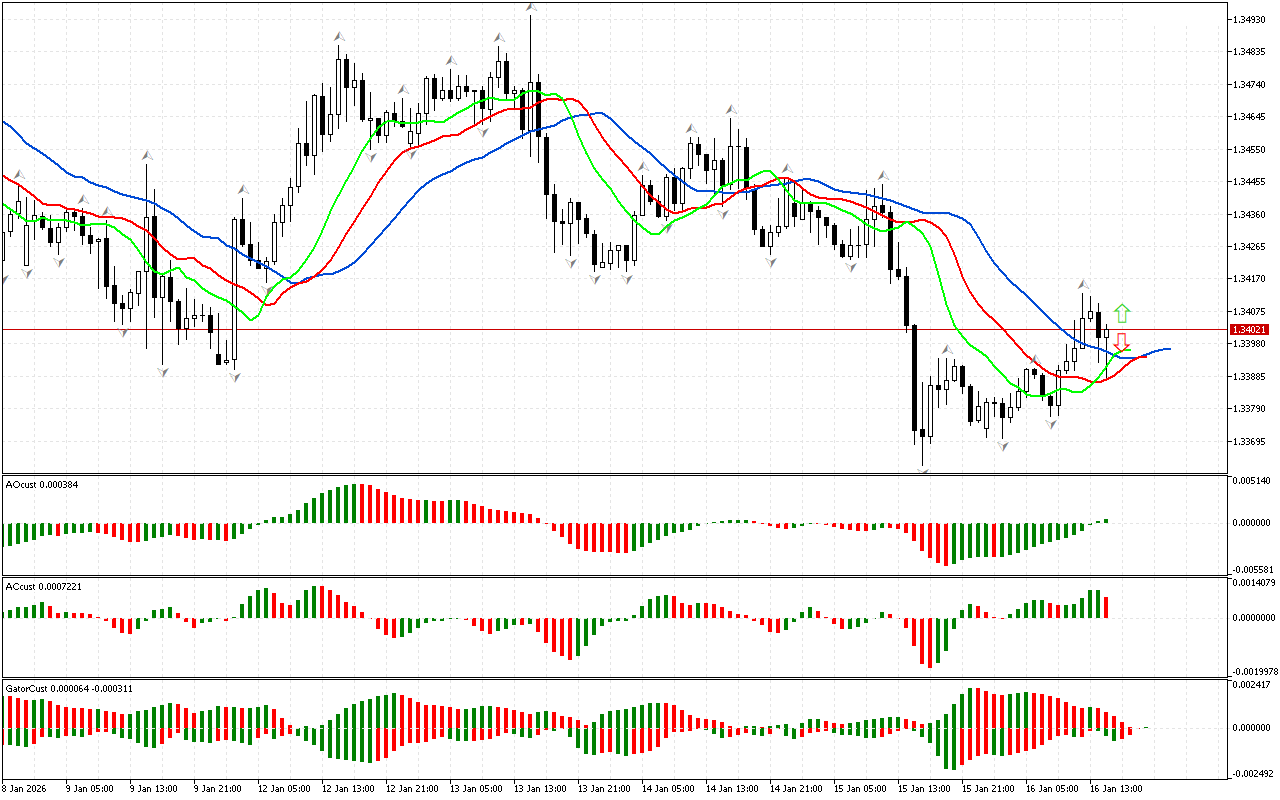Click the red 1.34021 current price tag

pyautogui.click(x=1250, y=329)
